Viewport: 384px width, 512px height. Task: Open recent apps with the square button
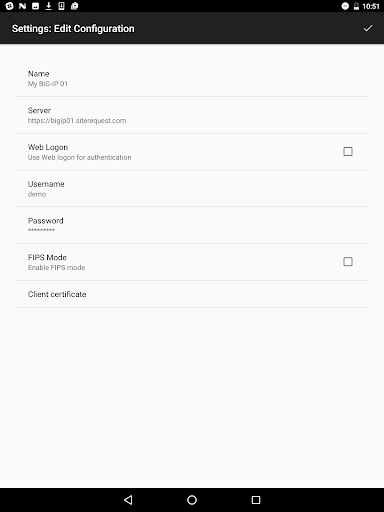(256, 500)
